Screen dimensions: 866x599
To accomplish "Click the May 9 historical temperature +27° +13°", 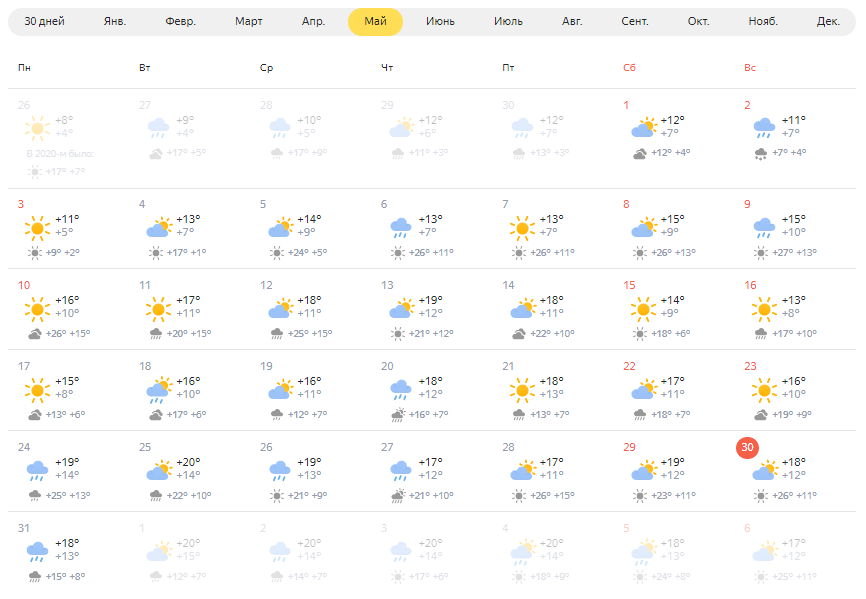I will point(794,253).
